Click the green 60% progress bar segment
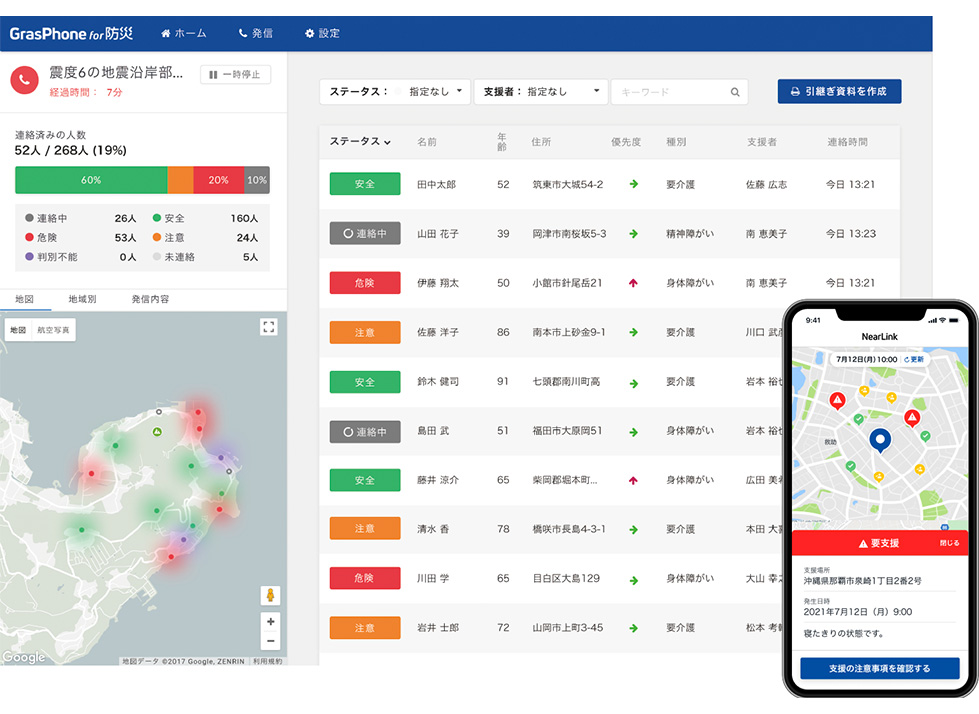This screenshot has width=979, height=714. pos(90,181)
